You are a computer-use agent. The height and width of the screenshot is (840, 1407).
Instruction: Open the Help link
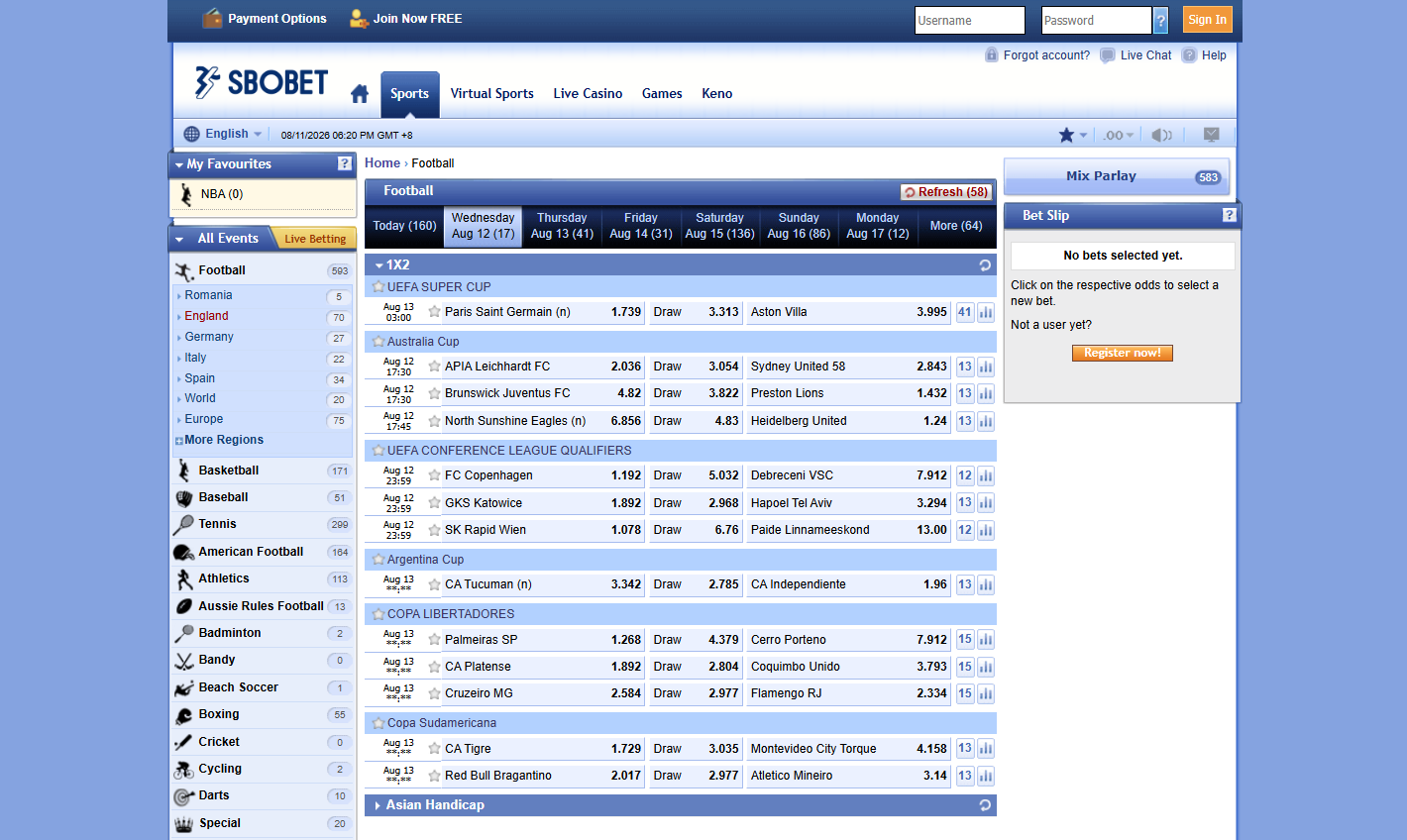point(1214,55)
